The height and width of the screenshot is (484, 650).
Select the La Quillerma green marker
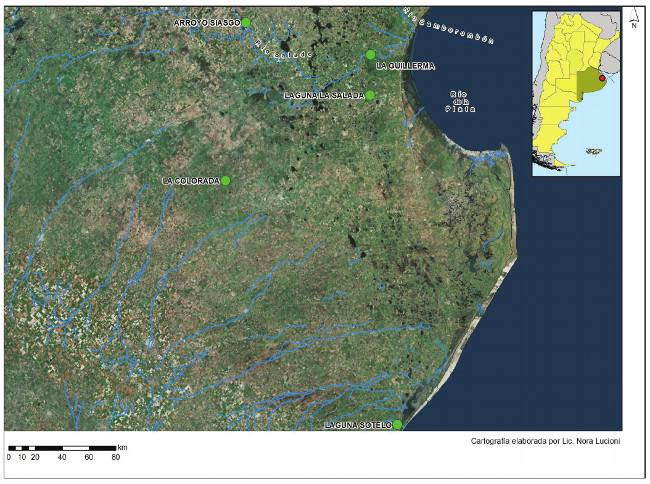point(371,54)
